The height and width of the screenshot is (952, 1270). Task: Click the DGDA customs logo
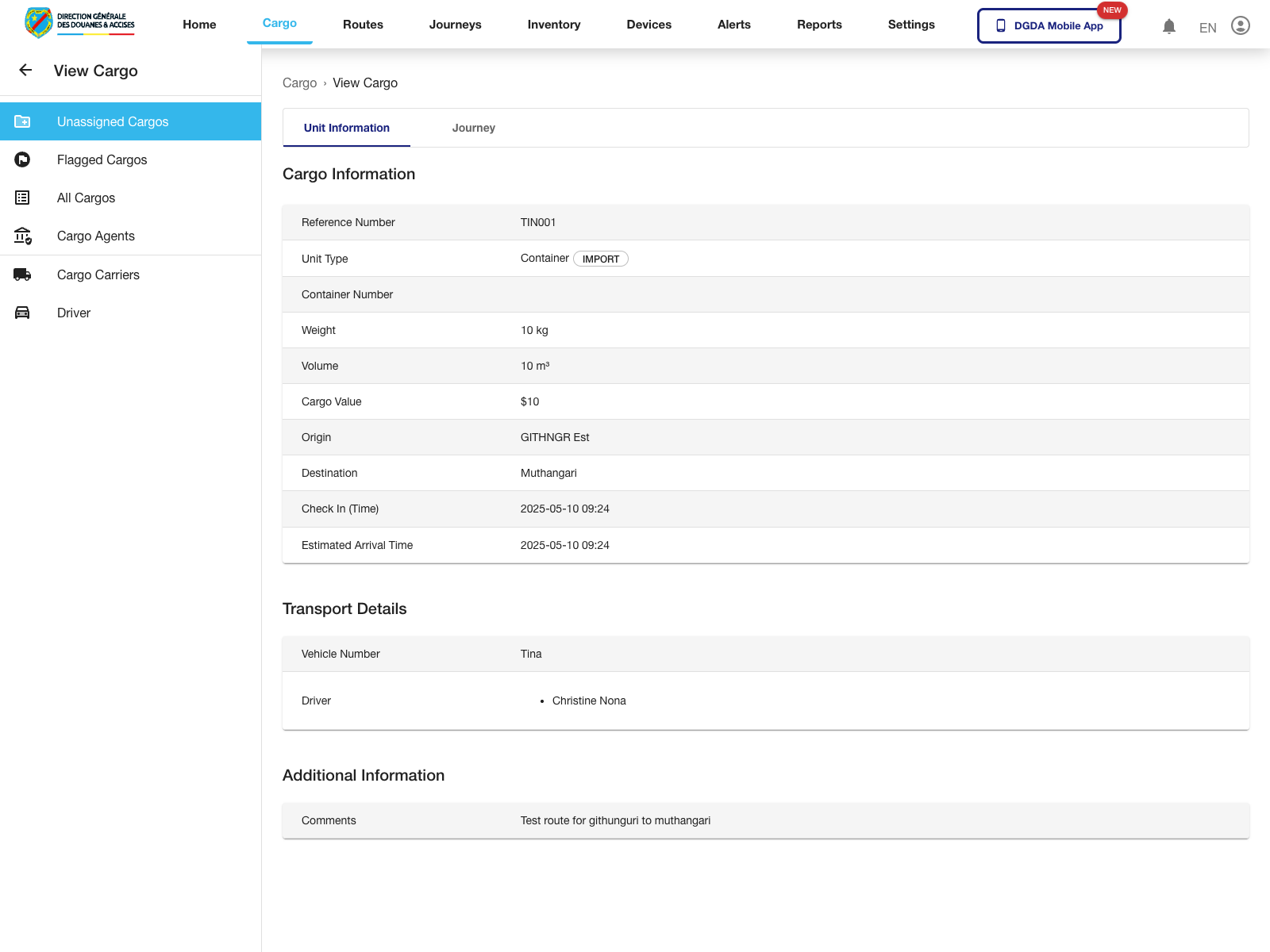point(79,23)
